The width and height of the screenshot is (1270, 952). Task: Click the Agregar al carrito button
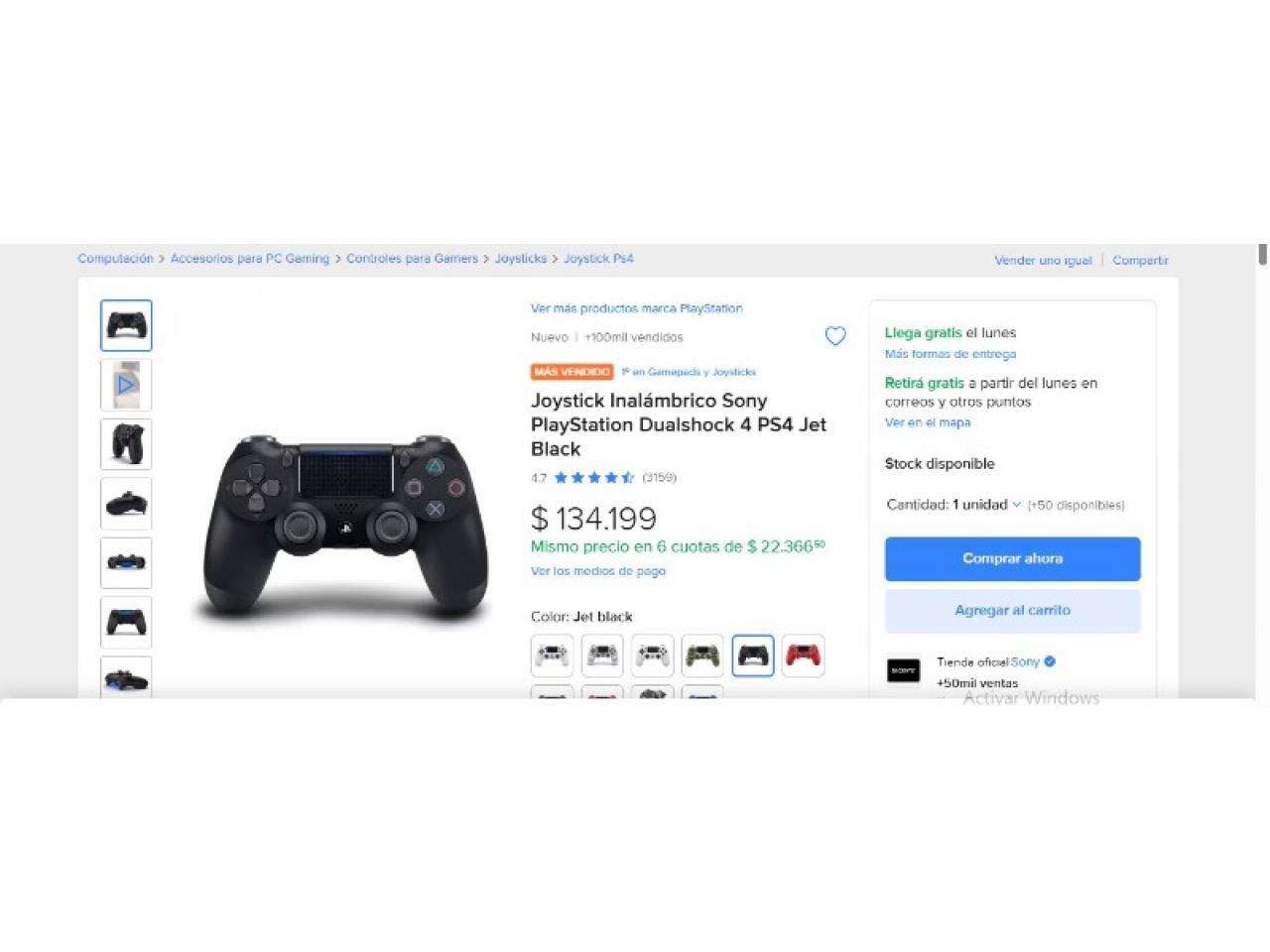tap(1012, 611)
